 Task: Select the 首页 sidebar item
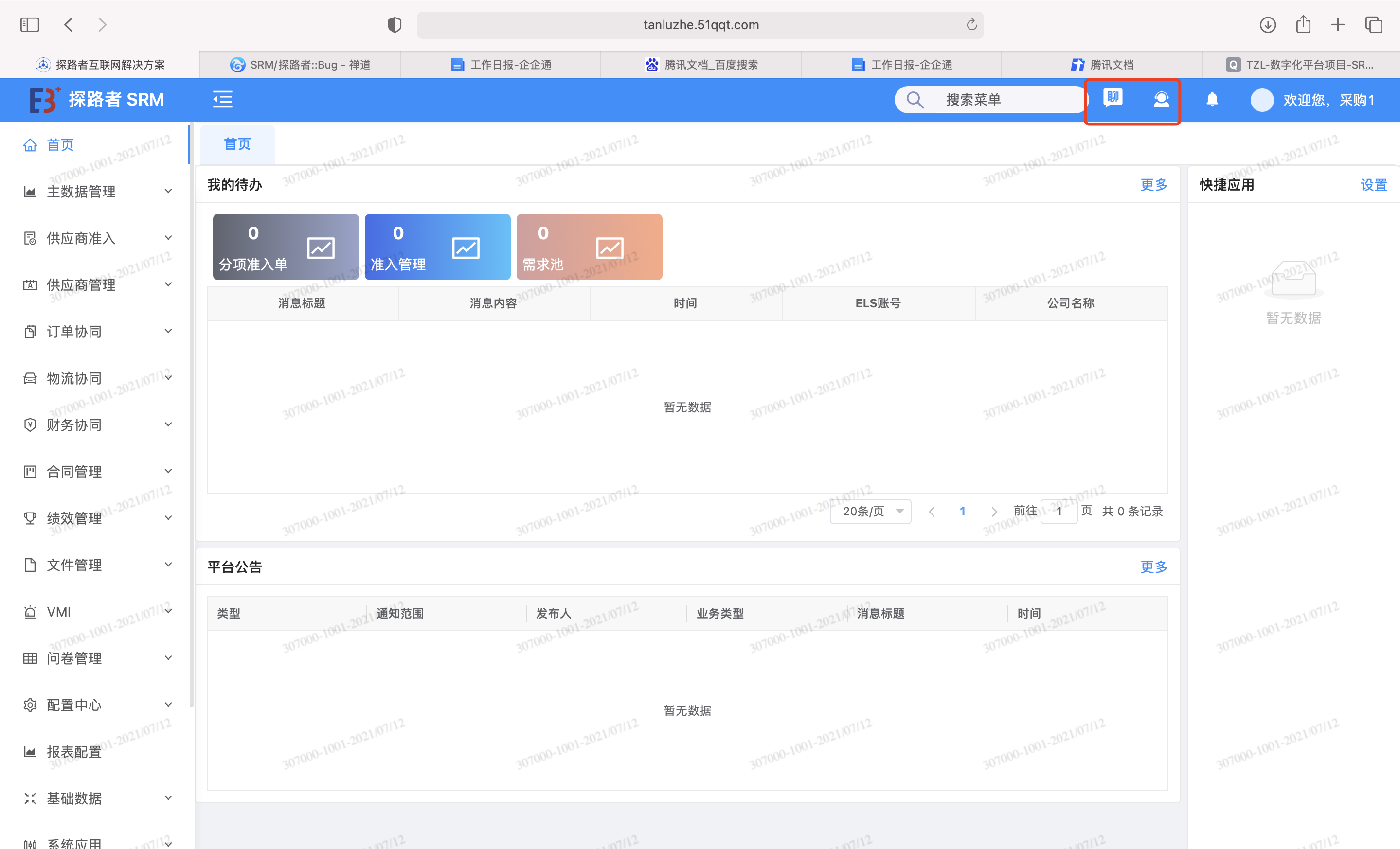(60, 145)
